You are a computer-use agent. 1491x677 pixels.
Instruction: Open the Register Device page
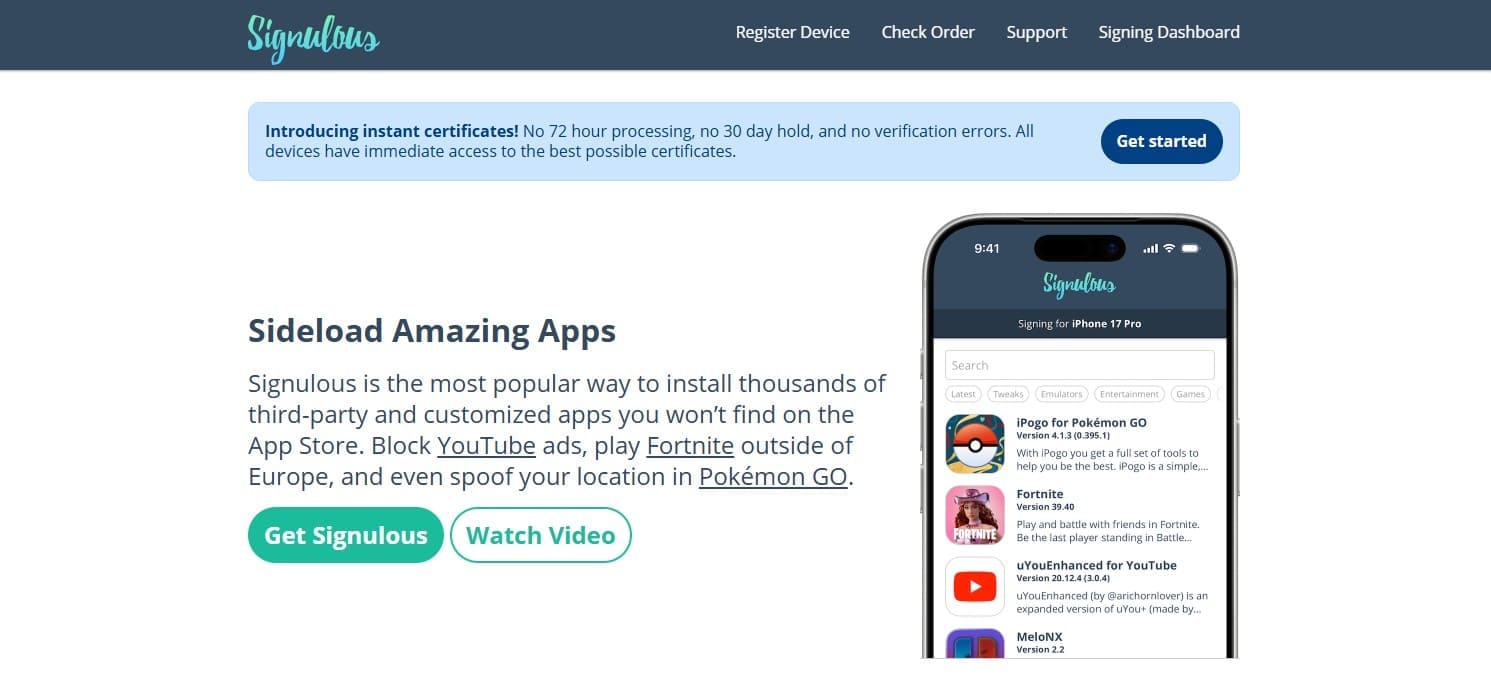click(792, 32)
